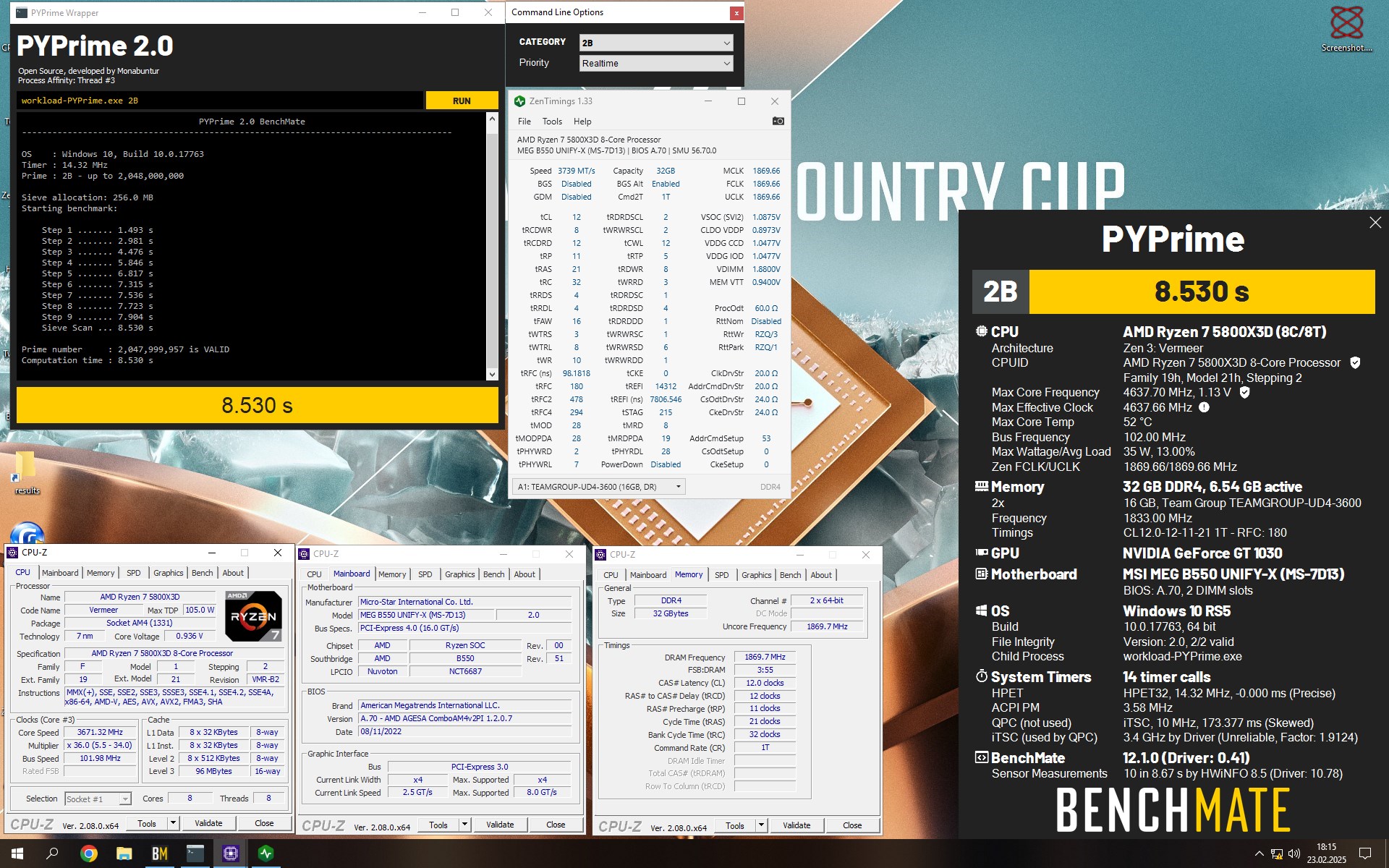Open the Priority dropdown set to Realtime

655,63
